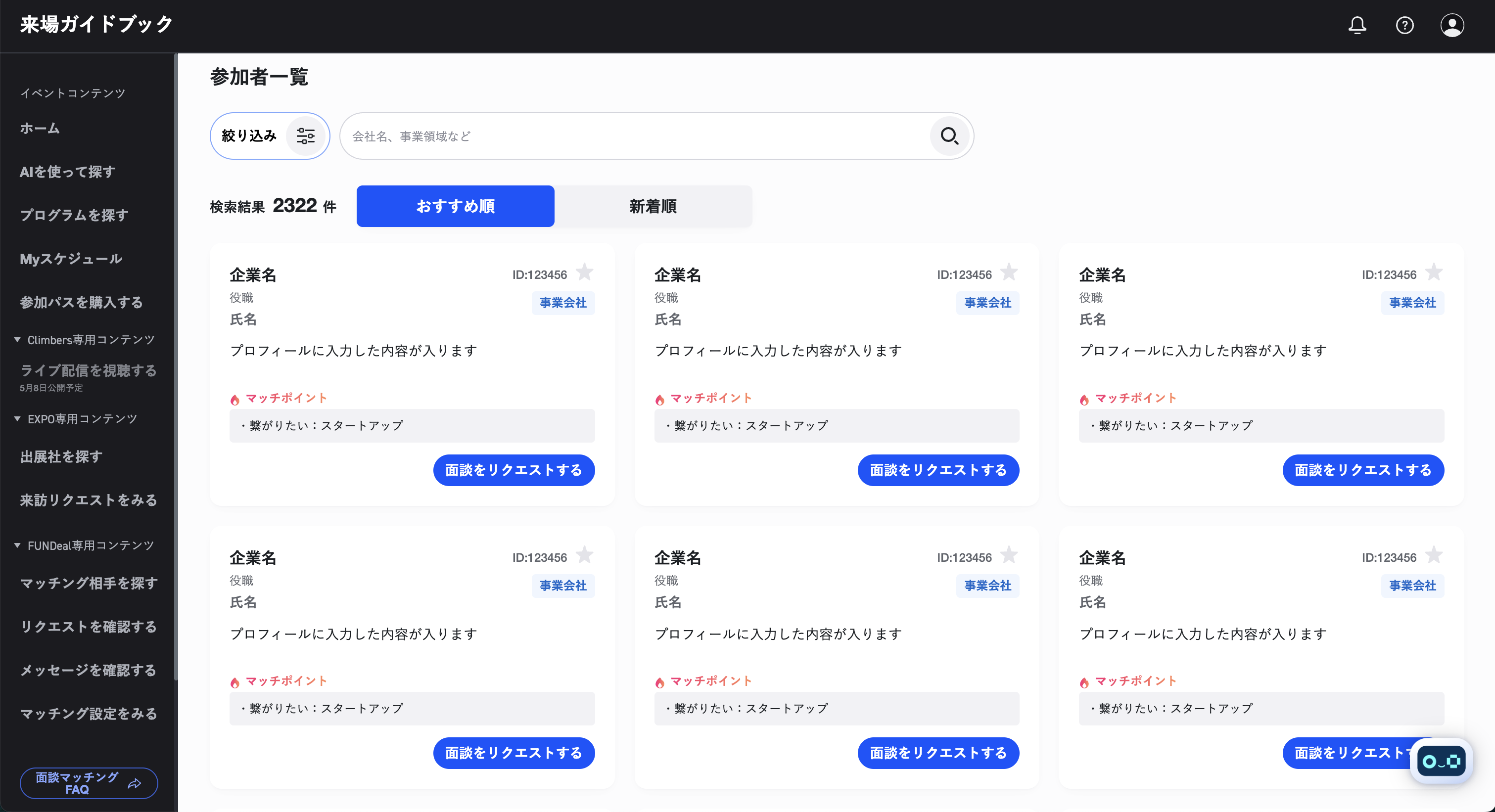Screen dimensions: 1495x812
Task: Open the notifications bell
Action: (1357, 25)
